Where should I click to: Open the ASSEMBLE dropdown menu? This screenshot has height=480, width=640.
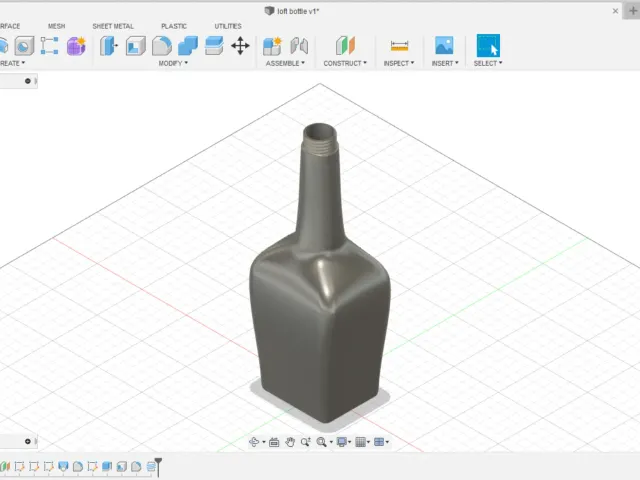point(285,63)
